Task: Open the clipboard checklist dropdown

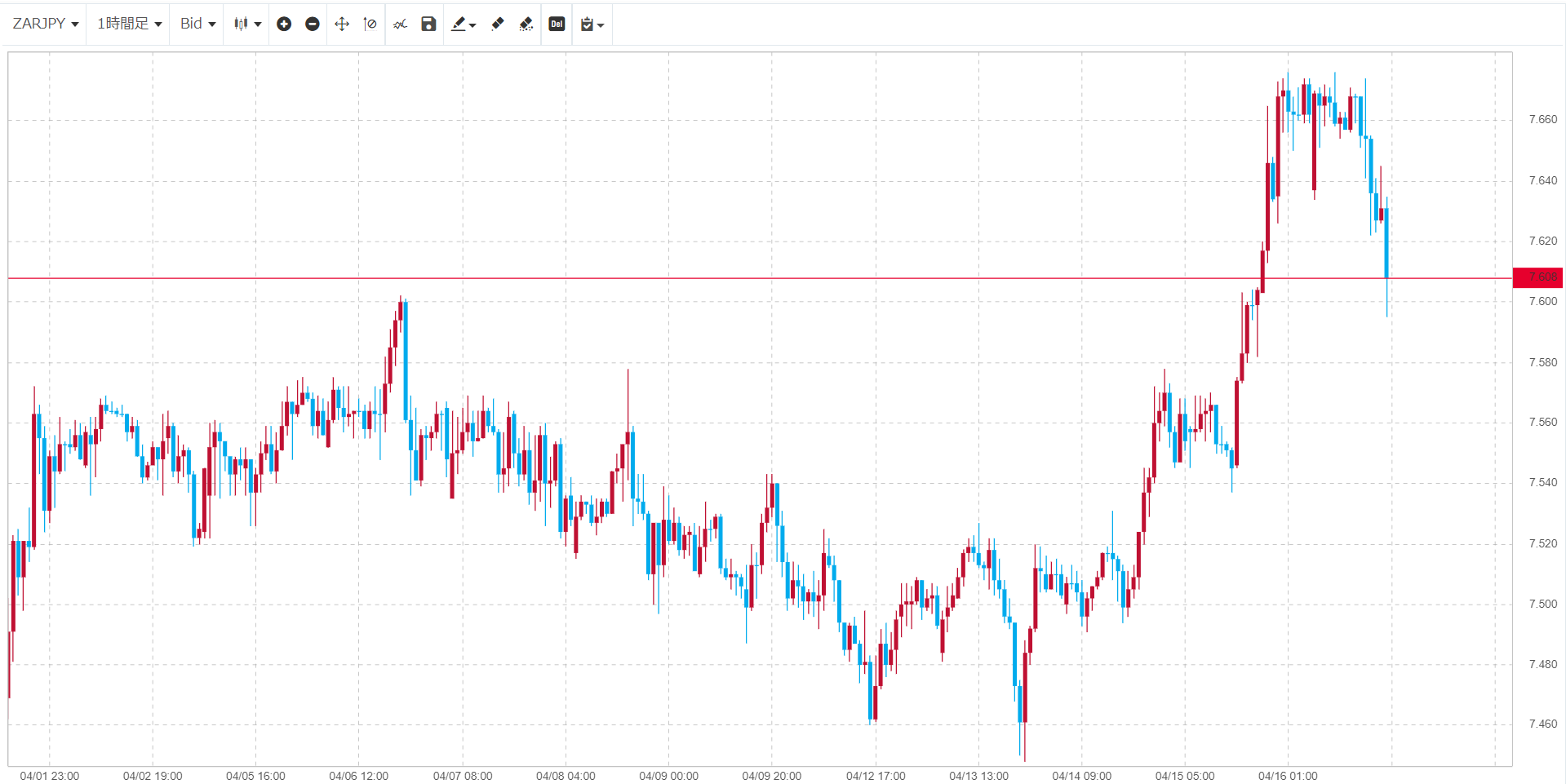Action: point(592,24)
